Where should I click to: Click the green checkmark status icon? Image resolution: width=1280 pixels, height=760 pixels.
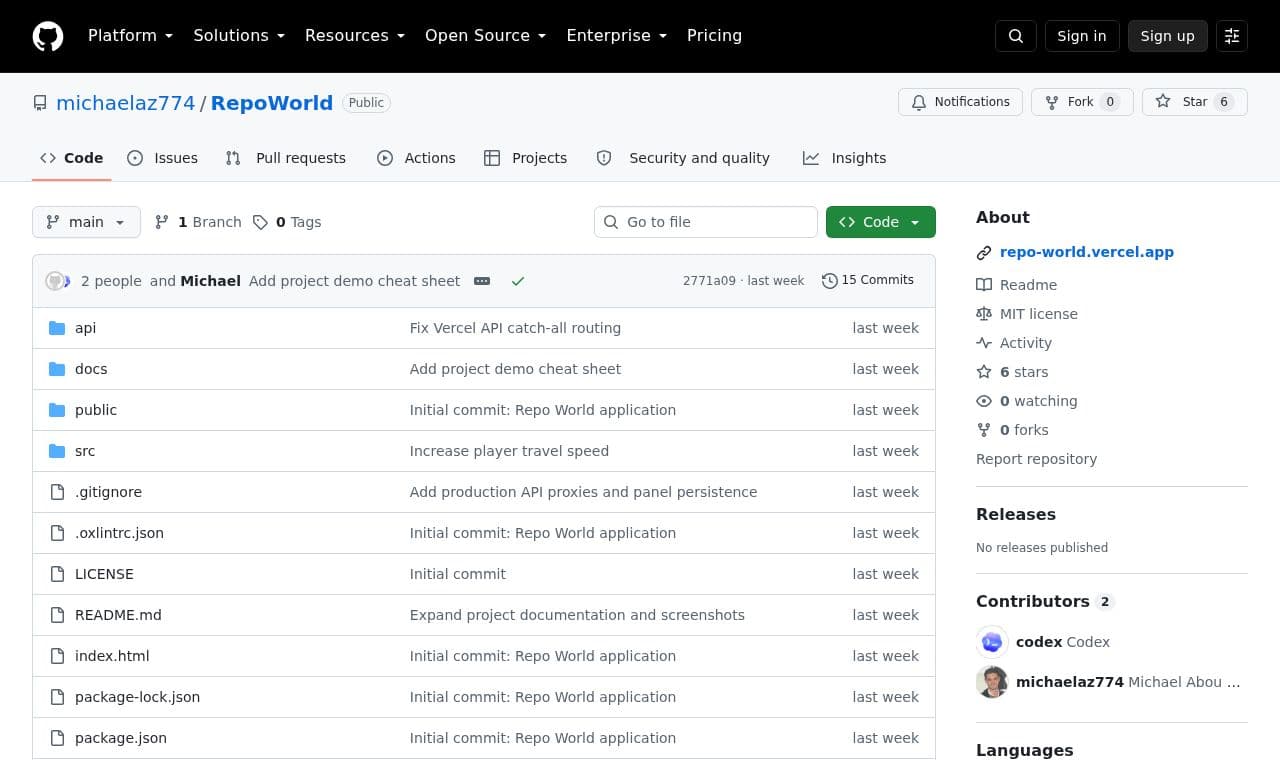click(x=518, y=281)
